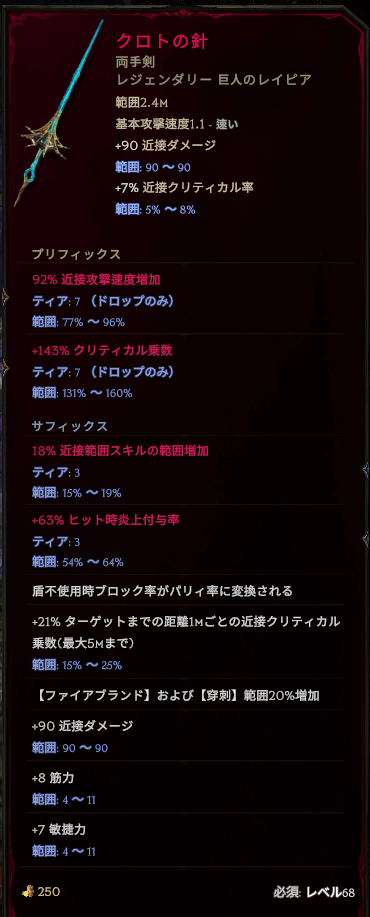370x917 pixels.
Task: Click the gold coin icon beside 250
Action: click(27, 875)
